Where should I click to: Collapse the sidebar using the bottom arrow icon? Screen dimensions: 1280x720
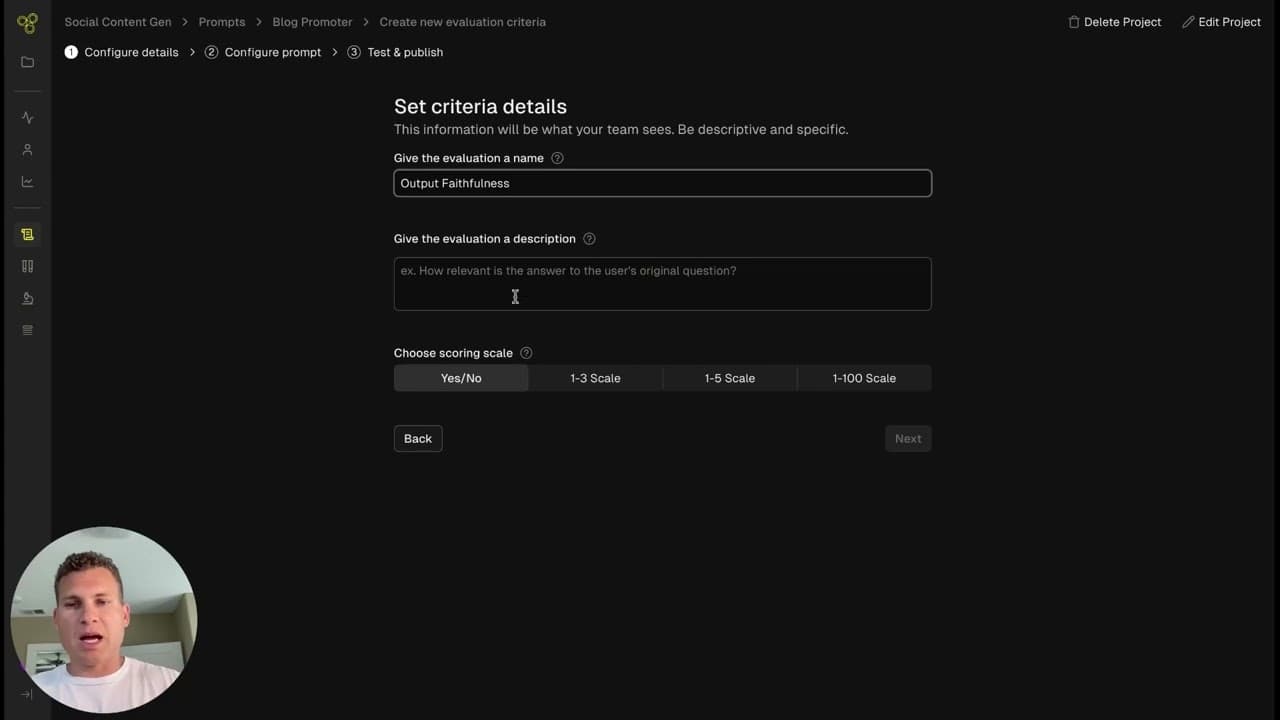[x=27, y=694]
